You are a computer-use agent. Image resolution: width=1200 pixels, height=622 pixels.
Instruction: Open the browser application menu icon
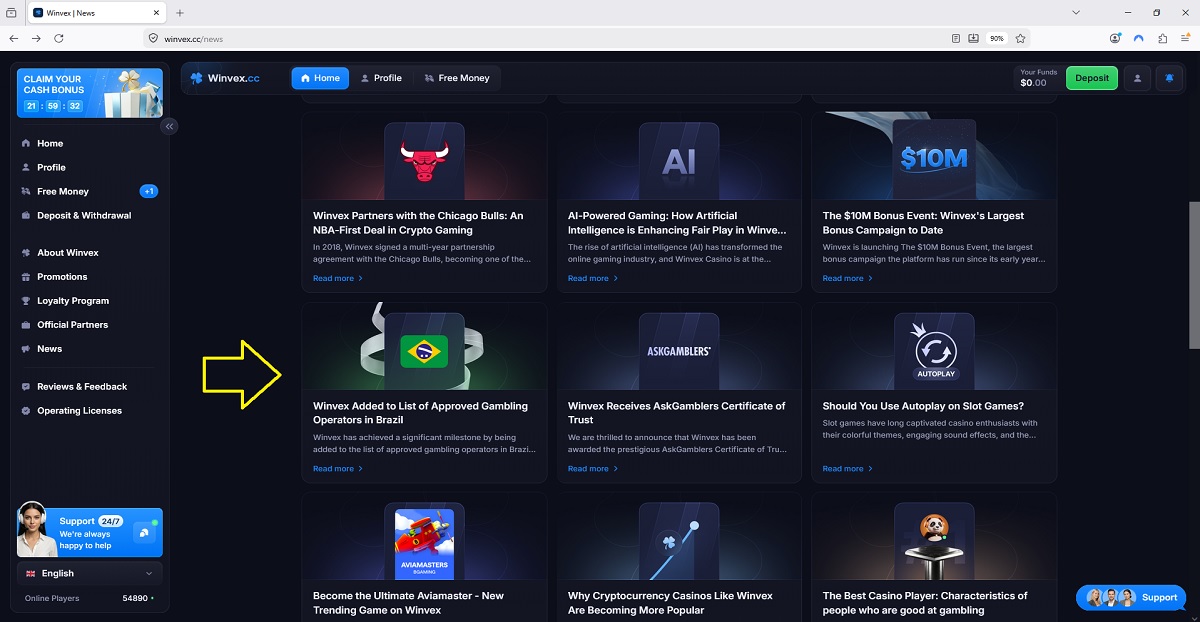(1185, 38)
